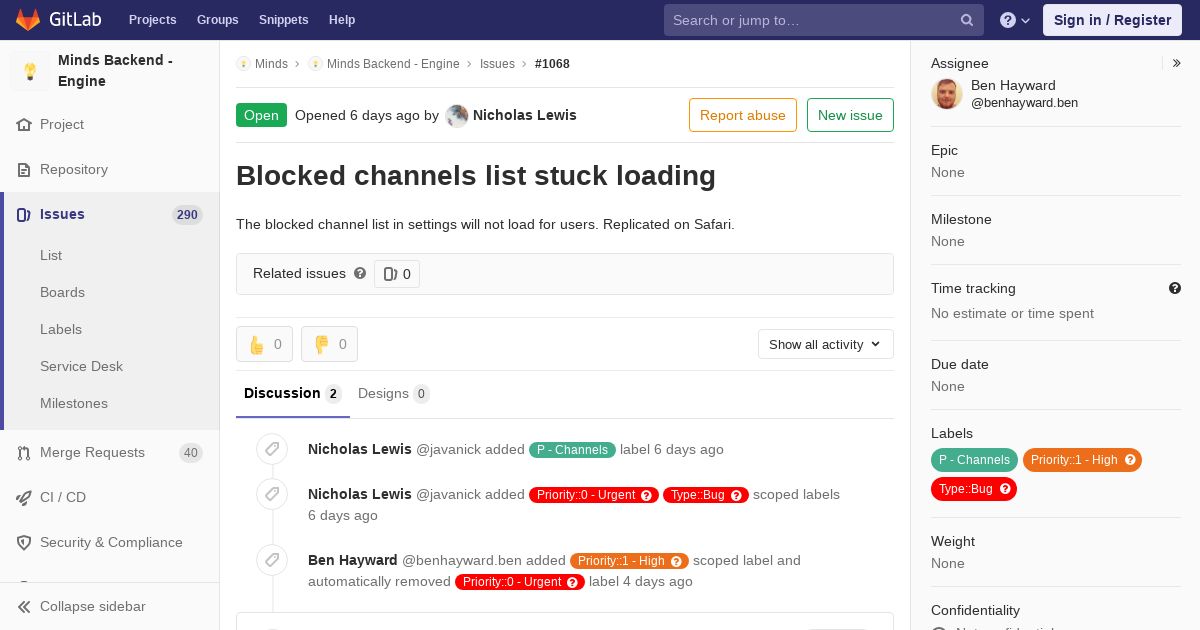This screenshot has height=630, width=1200.
Task: Click Ben Hayward's assignee avatar
Action: [947, 94]
